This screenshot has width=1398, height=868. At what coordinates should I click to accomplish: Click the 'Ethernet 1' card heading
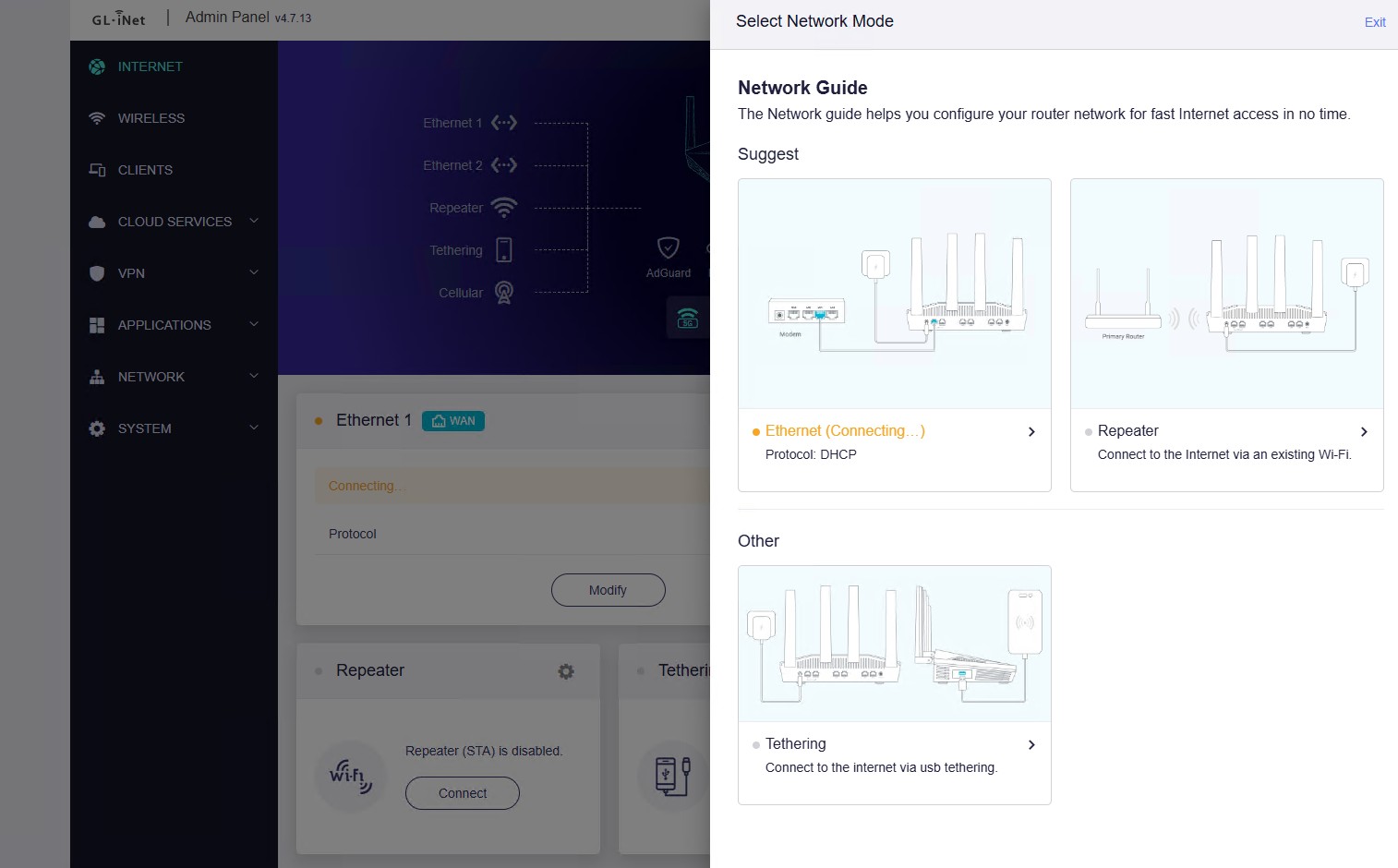pos(374,420)
